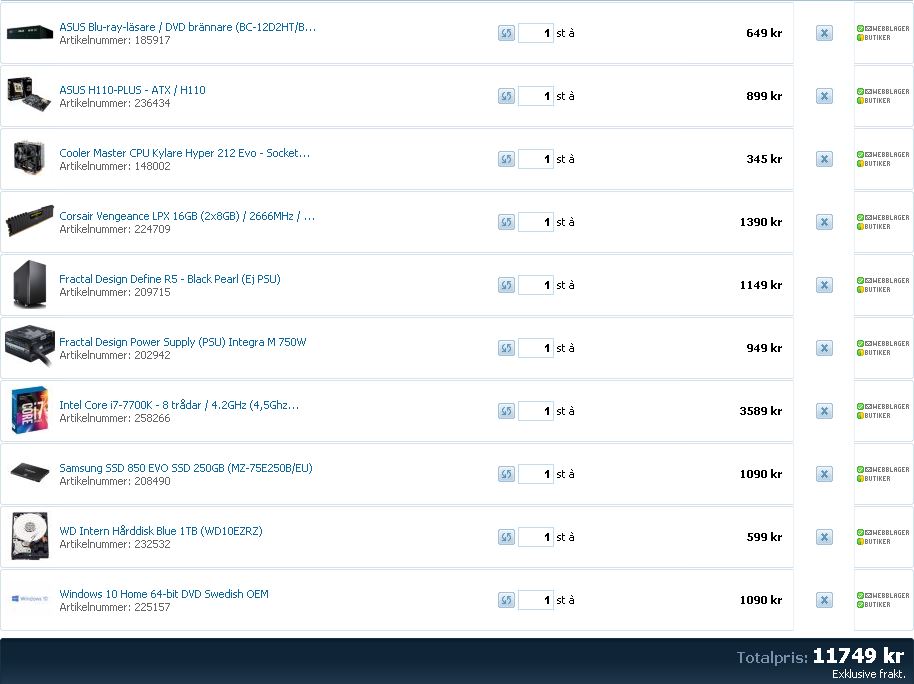Image resolution: width=914 pixels, height=684 pixels.
Task: Select the "Artikelnummer: 258266" text
Action: 115,418
